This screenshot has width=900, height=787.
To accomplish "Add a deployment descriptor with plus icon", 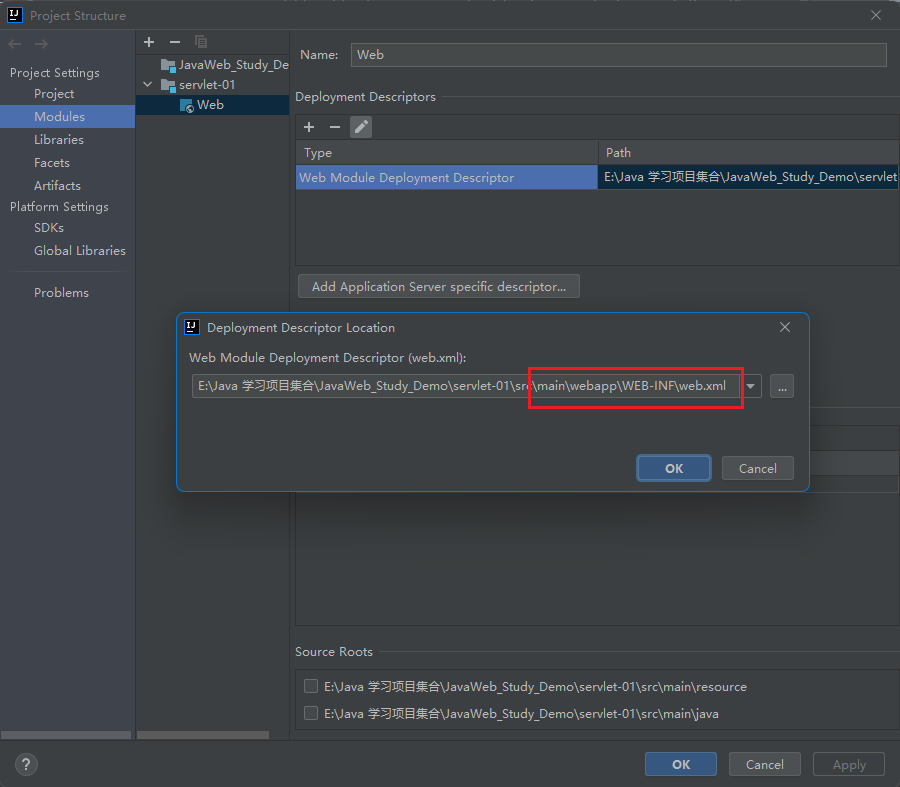I will 309,127.
